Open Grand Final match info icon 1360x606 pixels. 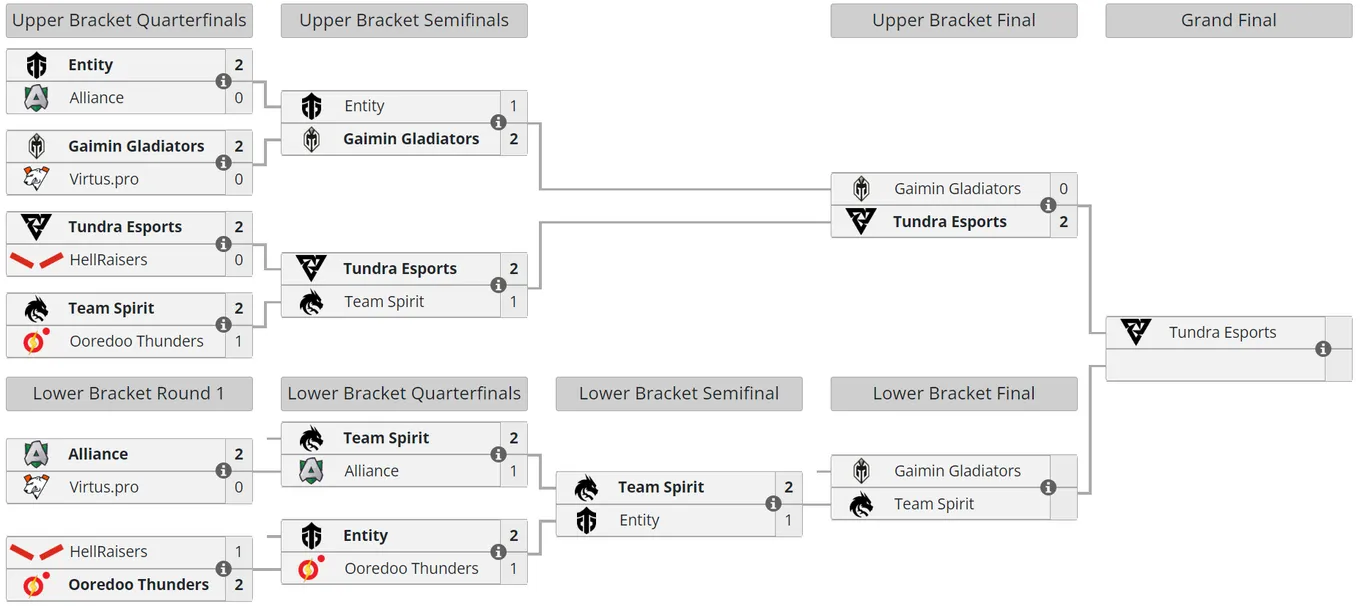(1323, 349)
